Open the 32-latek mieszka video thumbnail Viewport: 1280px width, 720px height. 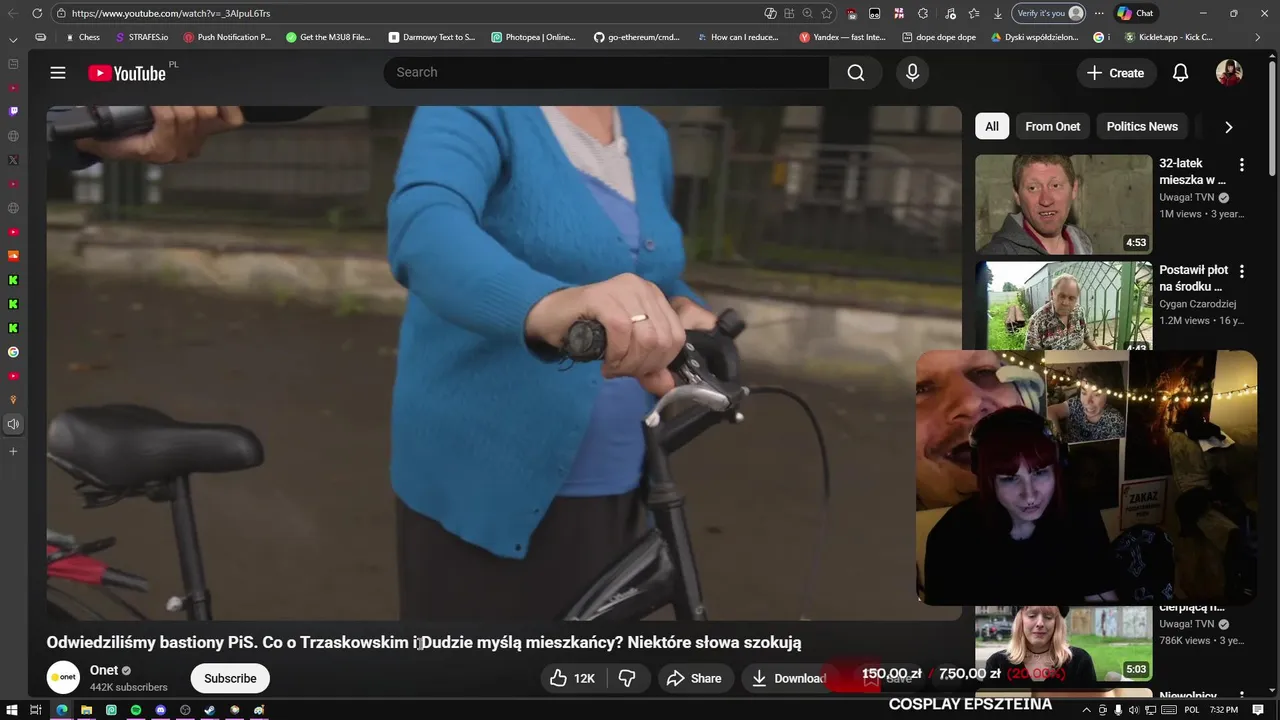[x=1063, y=204]
